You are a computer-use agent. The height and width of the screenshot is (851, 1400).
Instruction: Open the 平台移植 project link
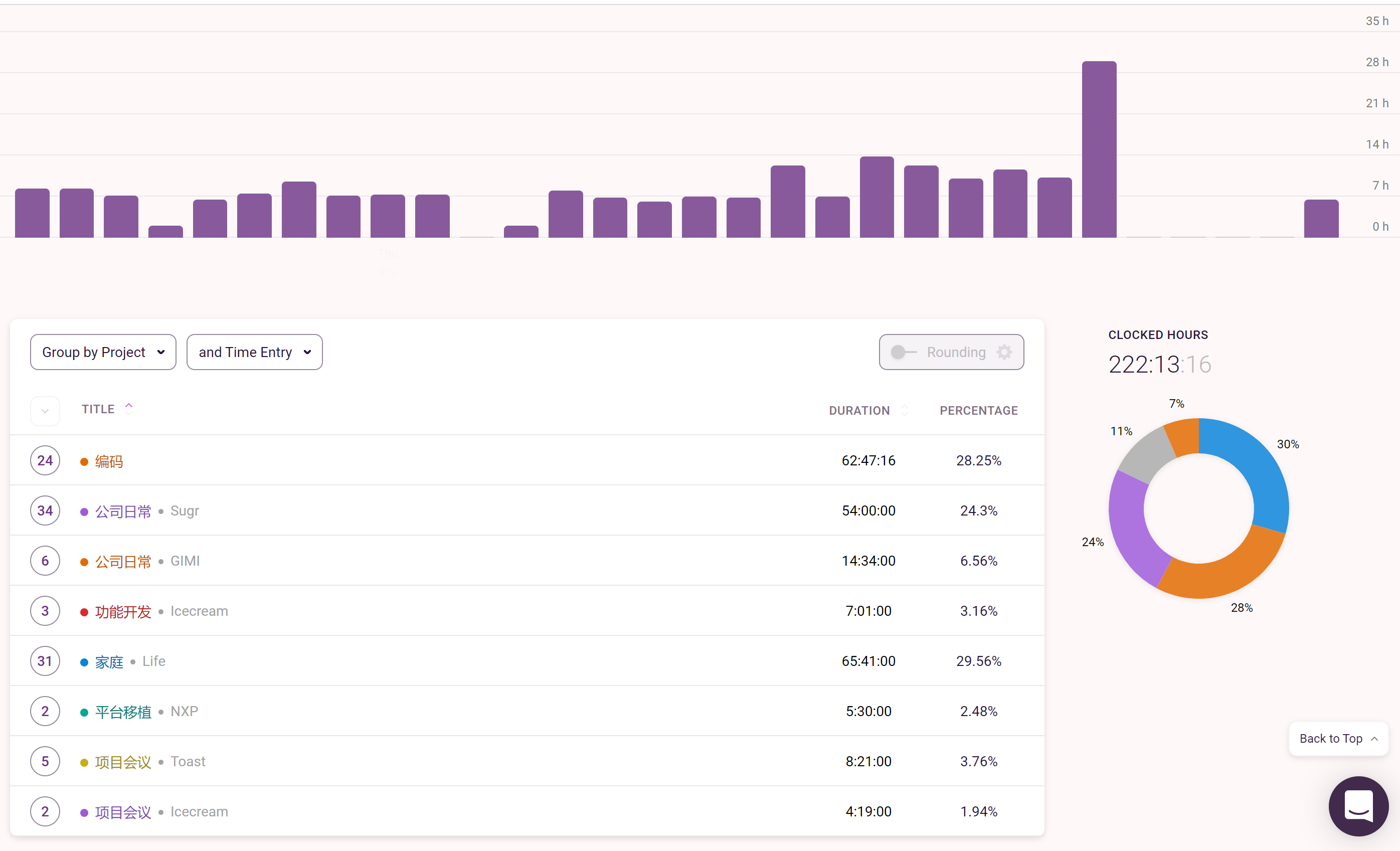click(x=123, y=712)
